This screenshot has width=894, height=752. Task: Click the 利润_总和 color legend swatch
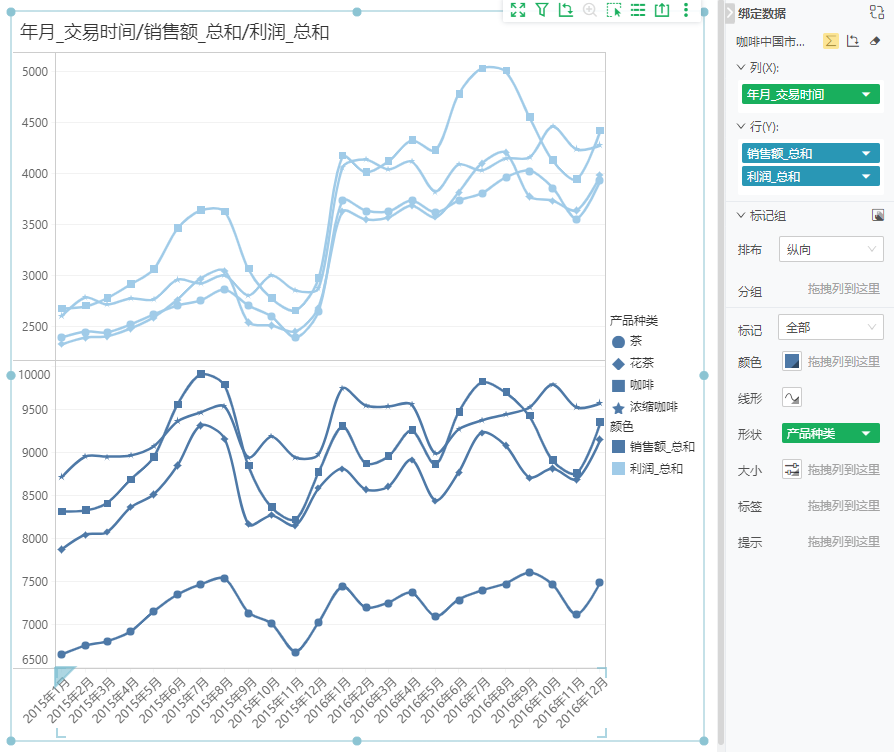(x=618, y=469)
